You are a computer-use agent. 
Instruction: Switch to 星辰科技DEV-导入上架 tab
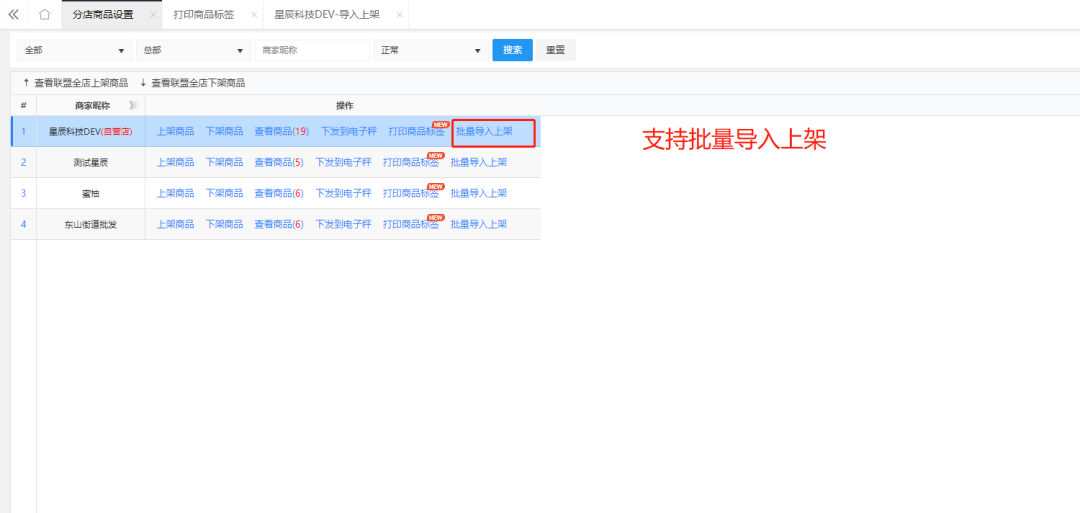coord(326,15)
